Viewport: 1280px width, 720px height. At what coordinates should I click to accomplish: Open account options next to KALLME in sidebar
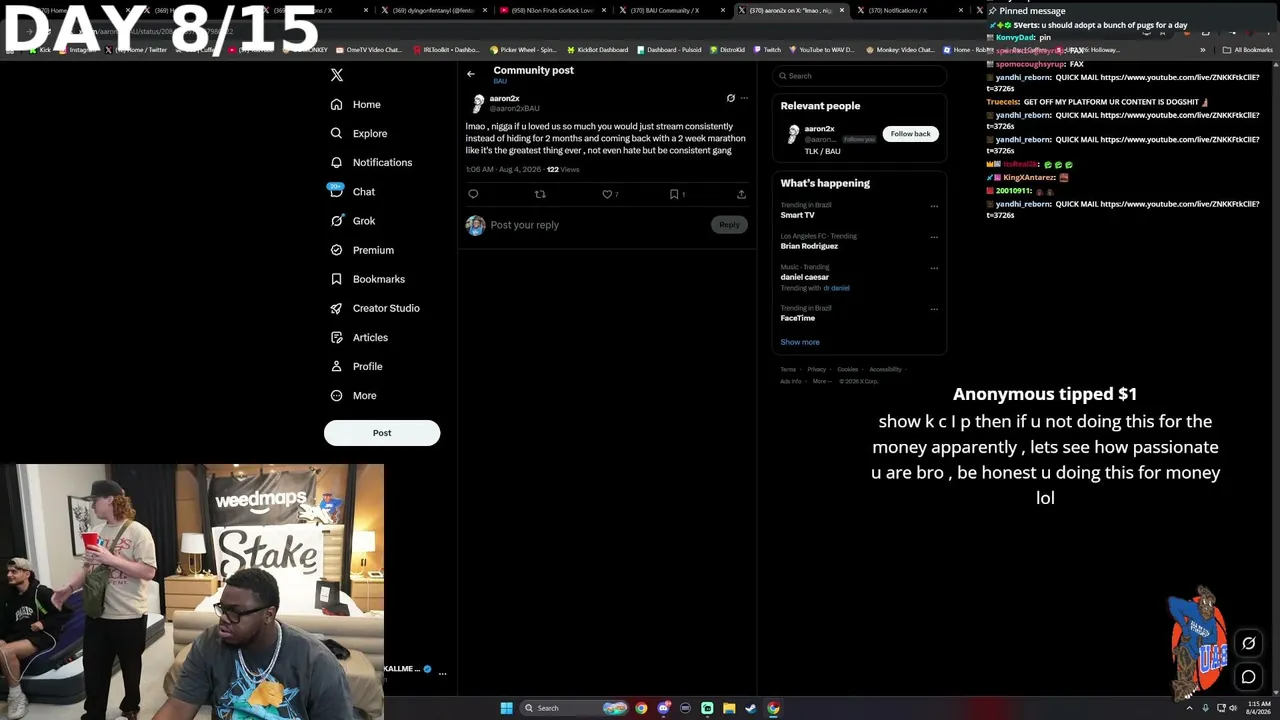442,673
